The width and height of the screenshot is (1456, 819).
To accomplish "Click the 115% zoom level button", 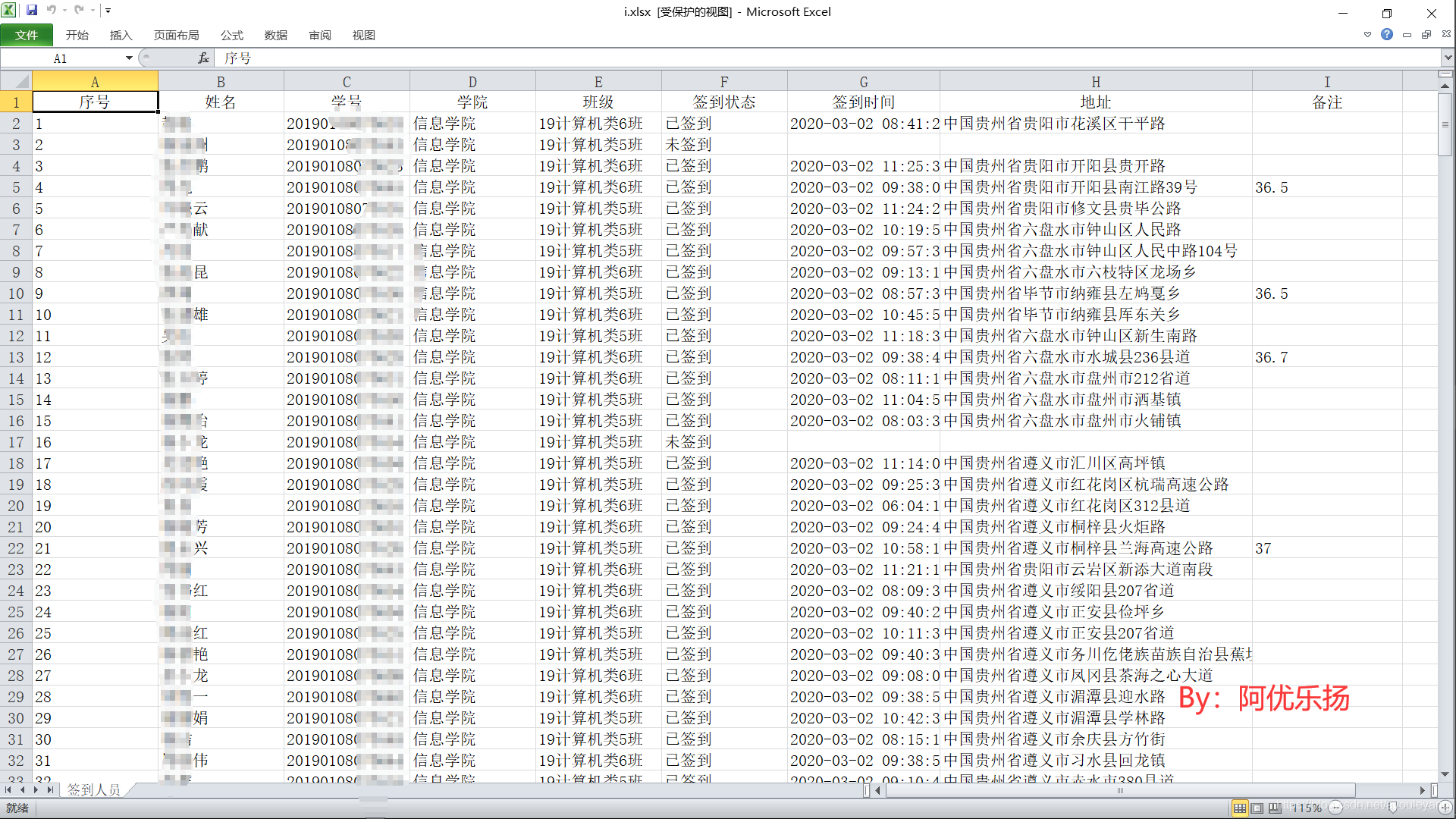I will (1307, 808).
